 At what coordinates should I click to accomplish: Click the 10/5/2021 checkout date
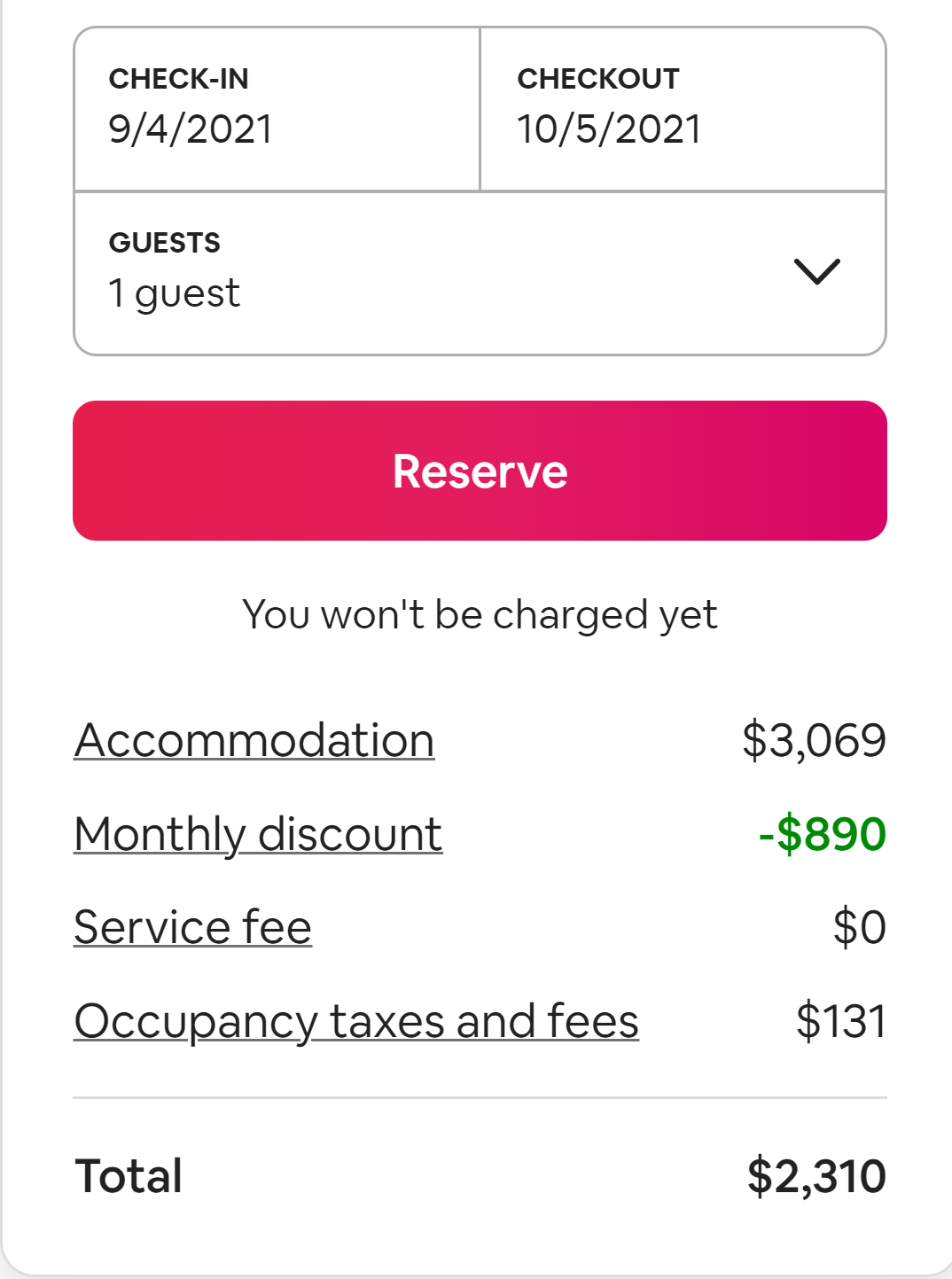[x=609, y=129]
